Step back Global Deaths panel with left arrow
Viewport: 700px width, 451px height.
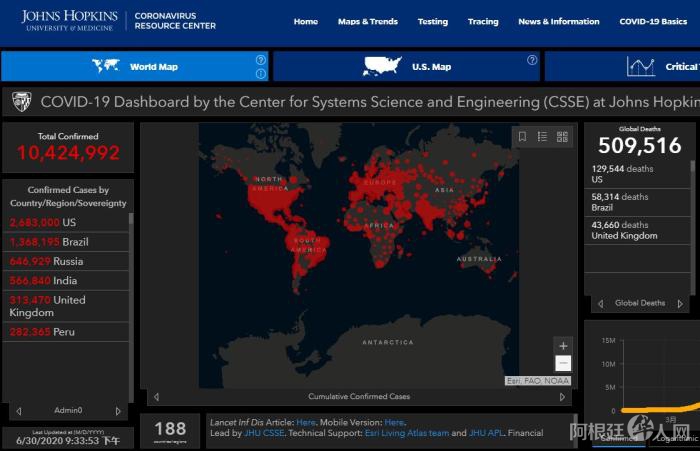tap(600, 303)
